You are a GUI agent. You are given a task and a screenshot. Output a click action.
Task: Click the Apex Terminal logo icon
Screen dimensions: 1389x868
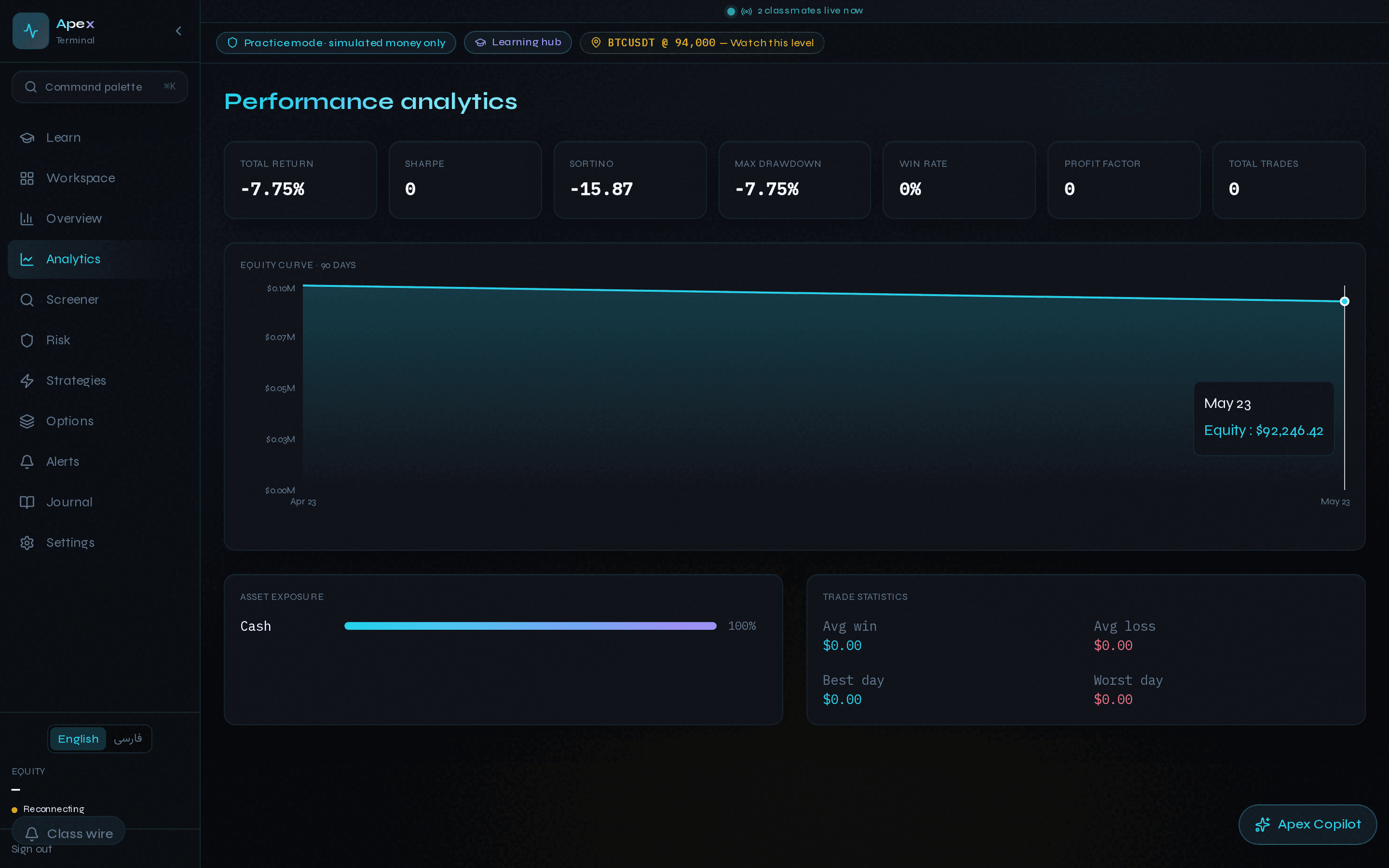point(30,31)
